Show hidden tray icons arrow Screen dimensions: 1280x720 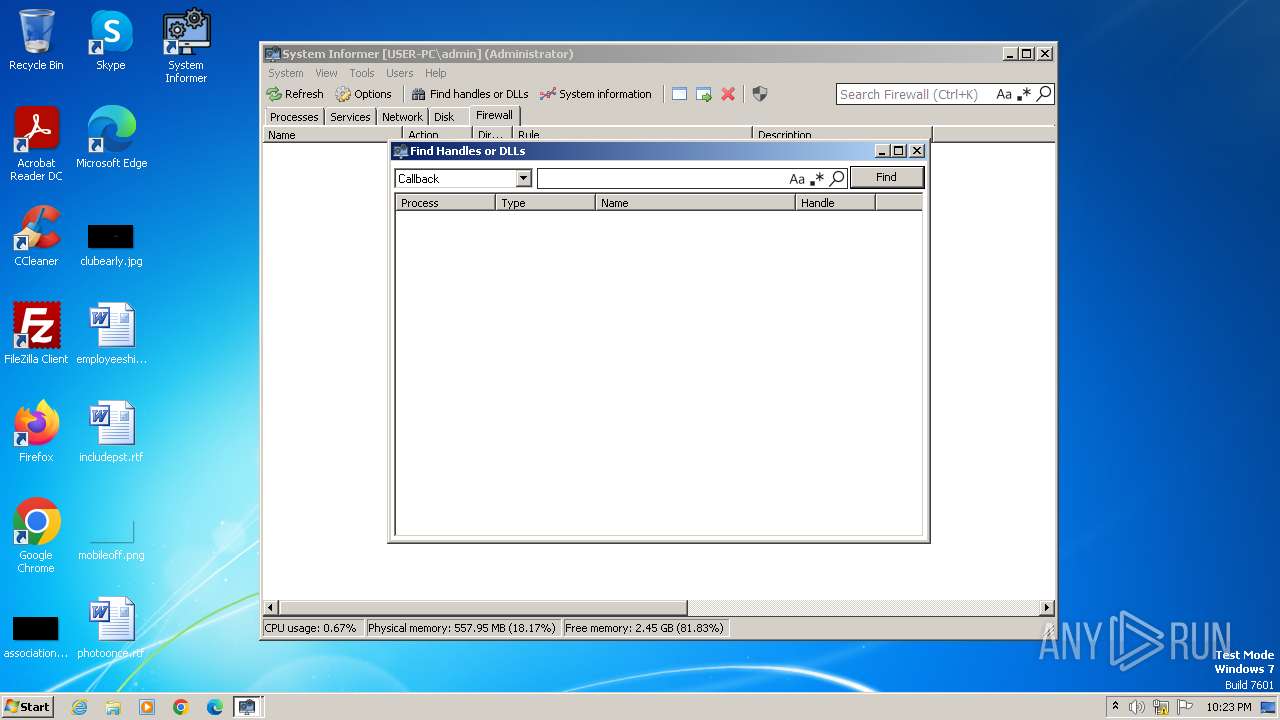pos(1115,706)
